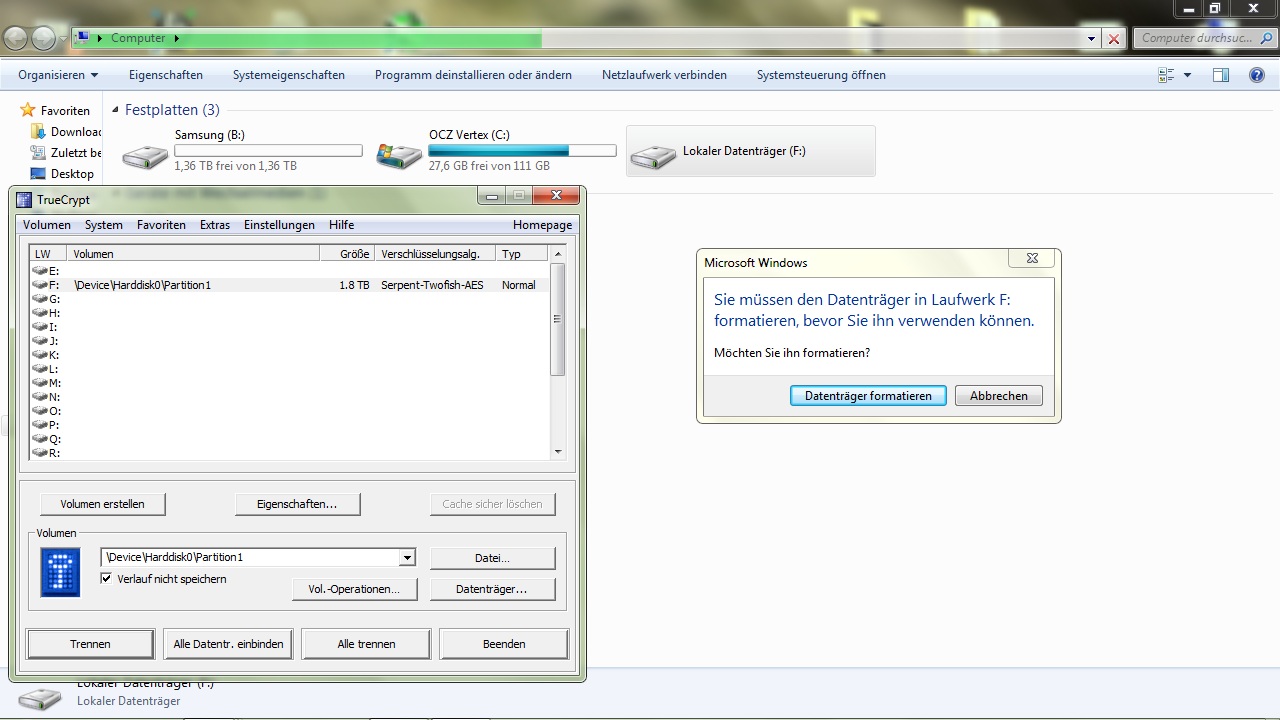Select the K: drive slot in TrueCrypt
The width and height of the screenshot is (1280, 720).
(290, 355)
